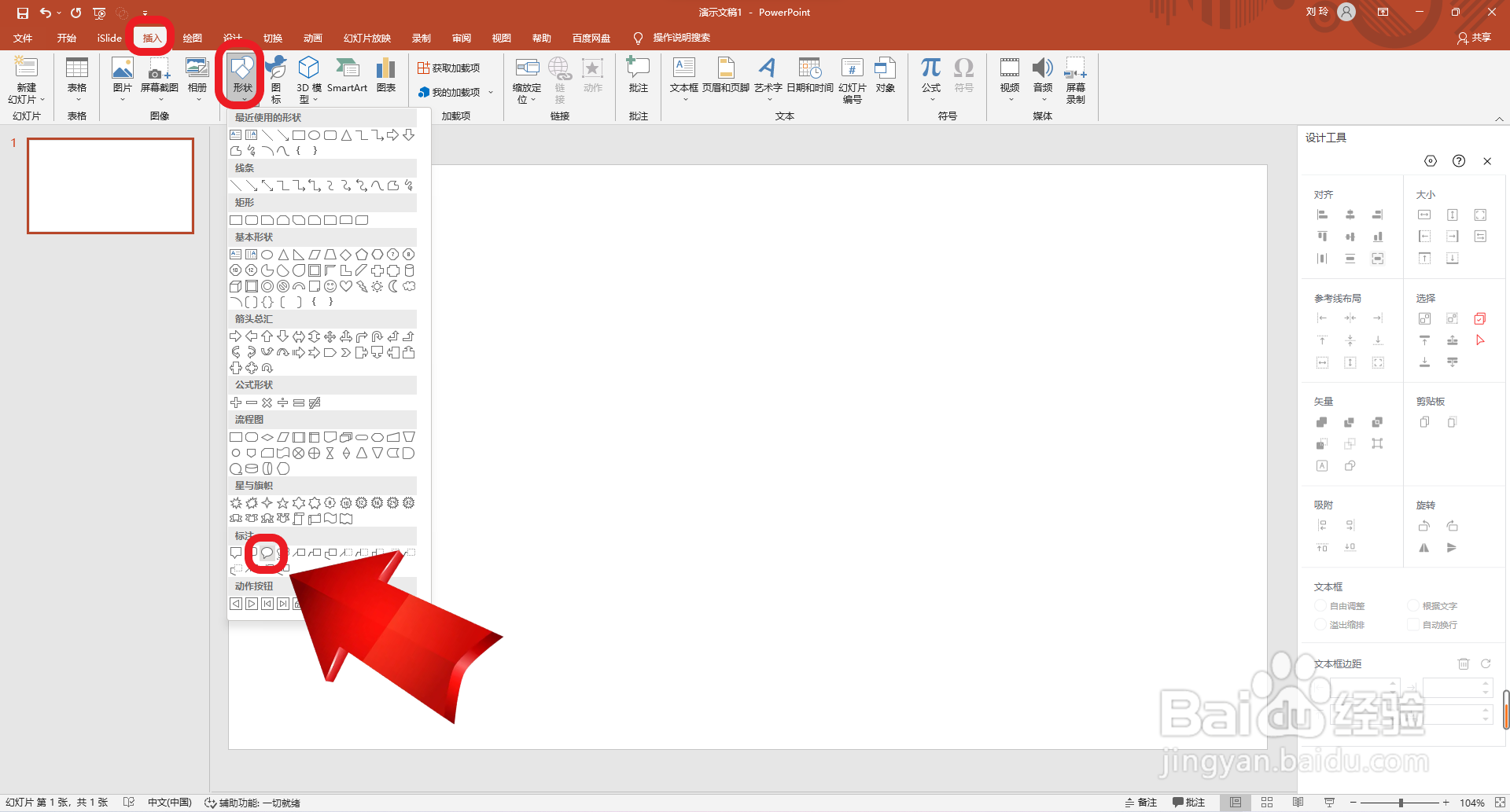Select the cloud shape
1510x812 pixels.
point(409,286)
